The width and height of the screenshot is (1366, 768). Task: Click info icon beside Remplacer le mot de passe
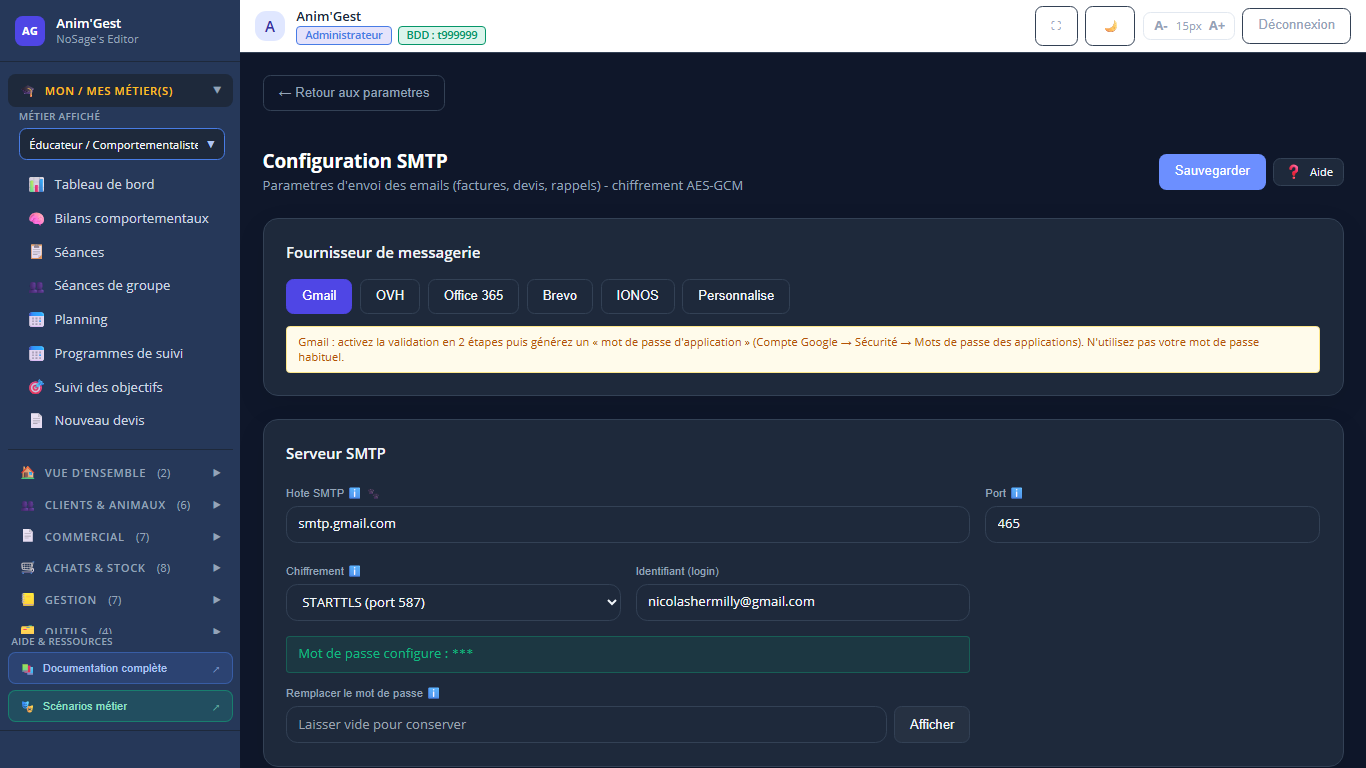pyautogui.click(x=434, y=693)
